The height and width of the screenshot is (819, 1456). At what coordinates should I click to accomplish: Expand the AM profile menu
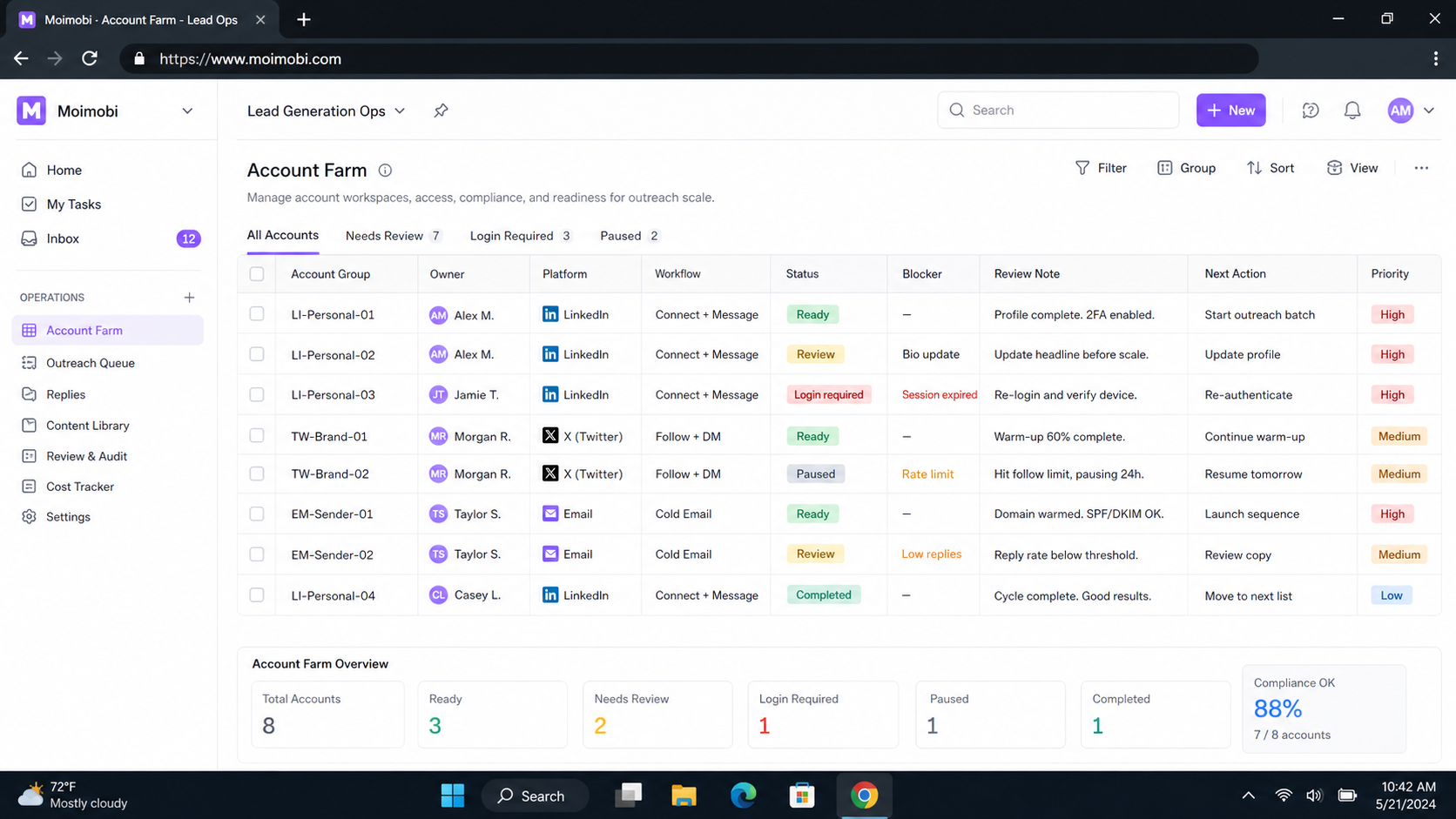[1428, 111]
